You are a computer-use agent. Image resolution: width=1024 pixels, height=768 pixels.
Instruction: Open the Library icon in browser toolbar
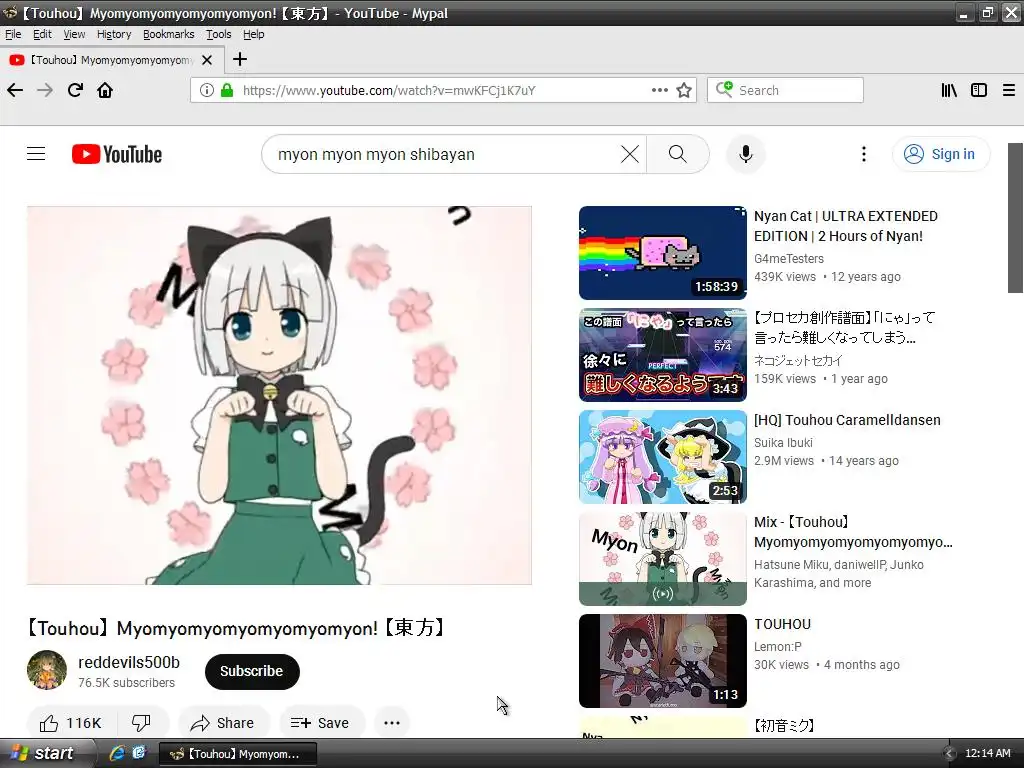(949, 90)
